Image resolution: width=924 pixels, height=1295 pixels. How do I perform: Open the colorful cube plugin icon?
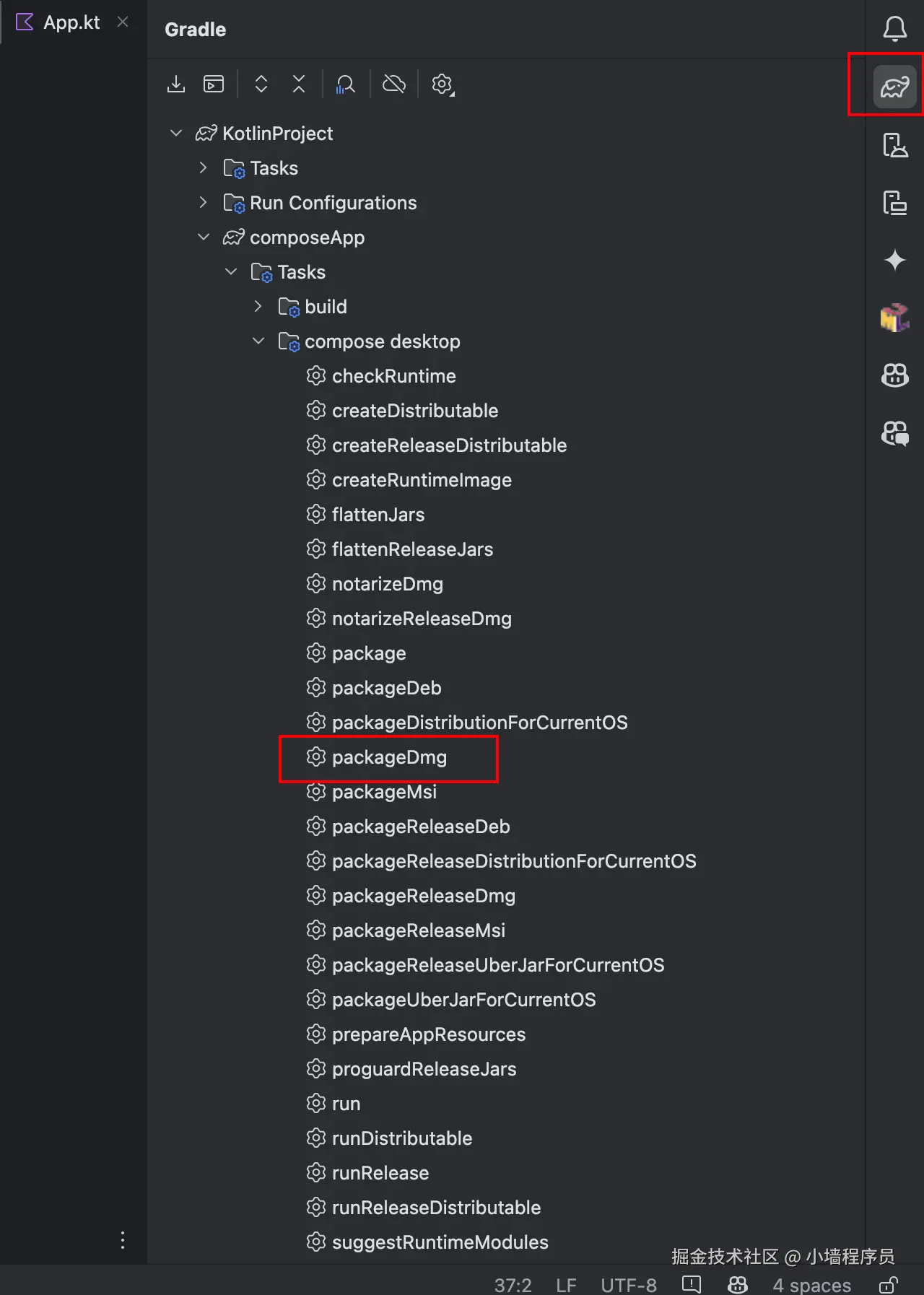(894, 317)
